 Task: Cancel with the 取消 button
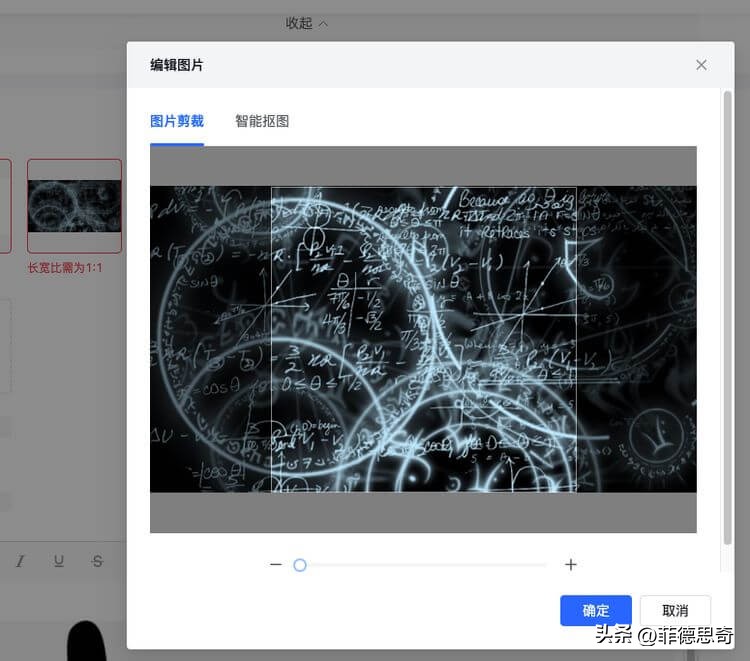coord(675,610)
